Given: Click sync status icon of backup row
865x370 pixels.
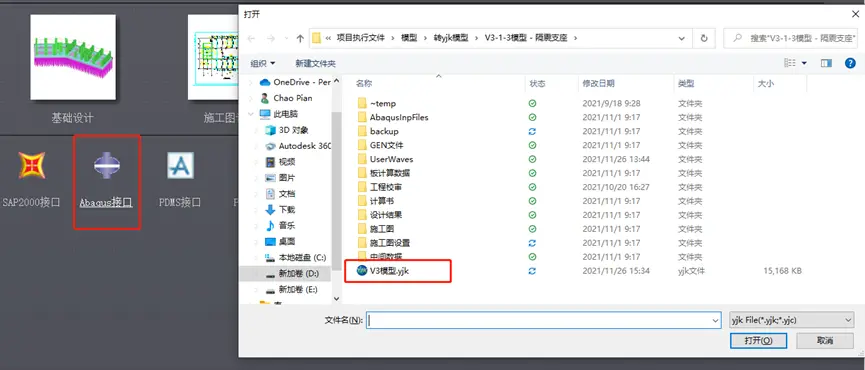Looking at the screenshot, I should (532, 131).
